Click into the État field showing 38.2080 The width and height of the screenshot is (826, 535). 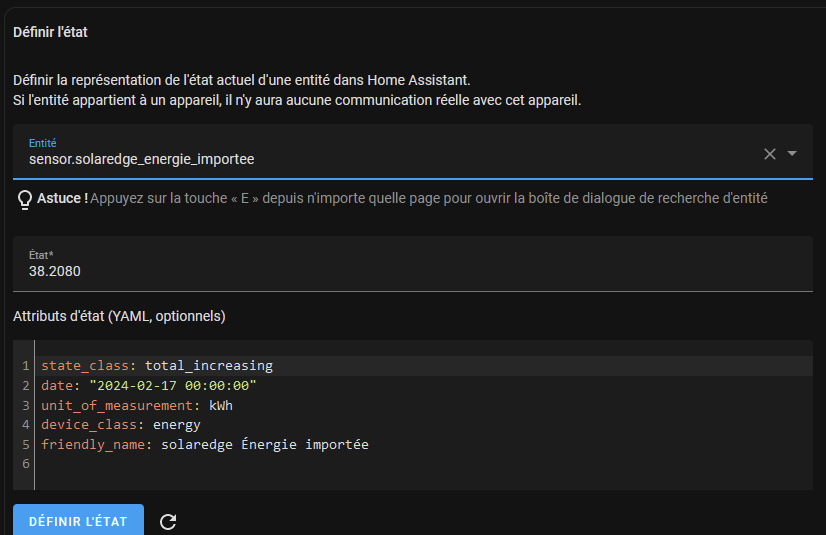click(x=400, y=270)
